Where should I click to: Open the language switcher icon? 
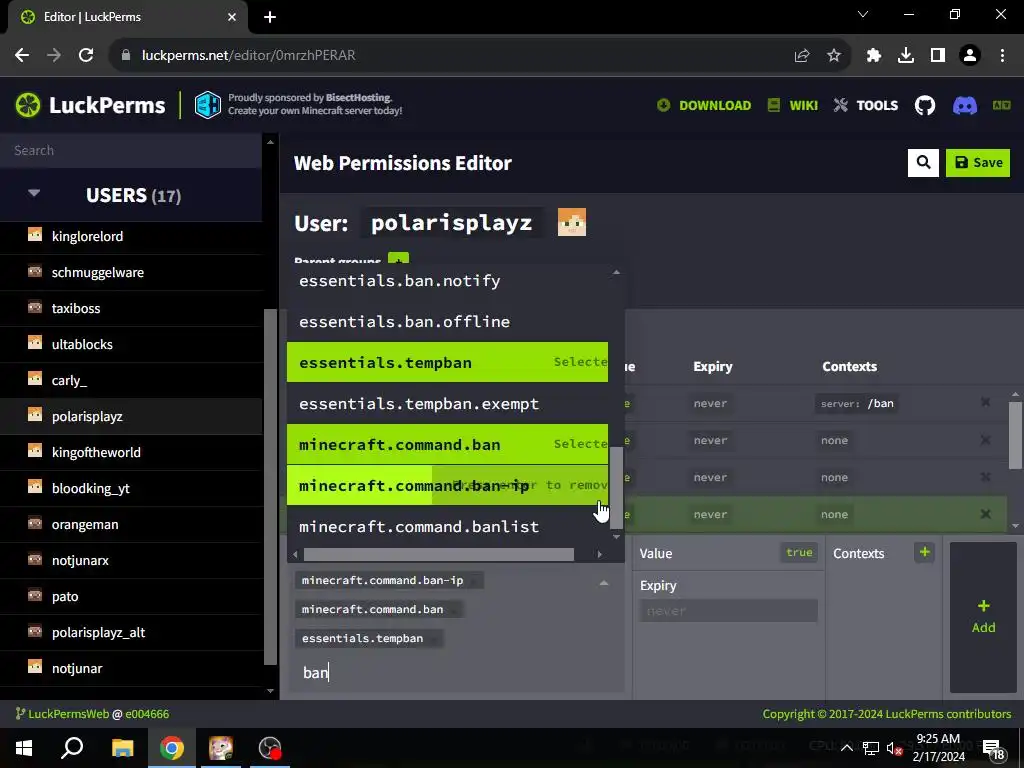coord(1001,105)
